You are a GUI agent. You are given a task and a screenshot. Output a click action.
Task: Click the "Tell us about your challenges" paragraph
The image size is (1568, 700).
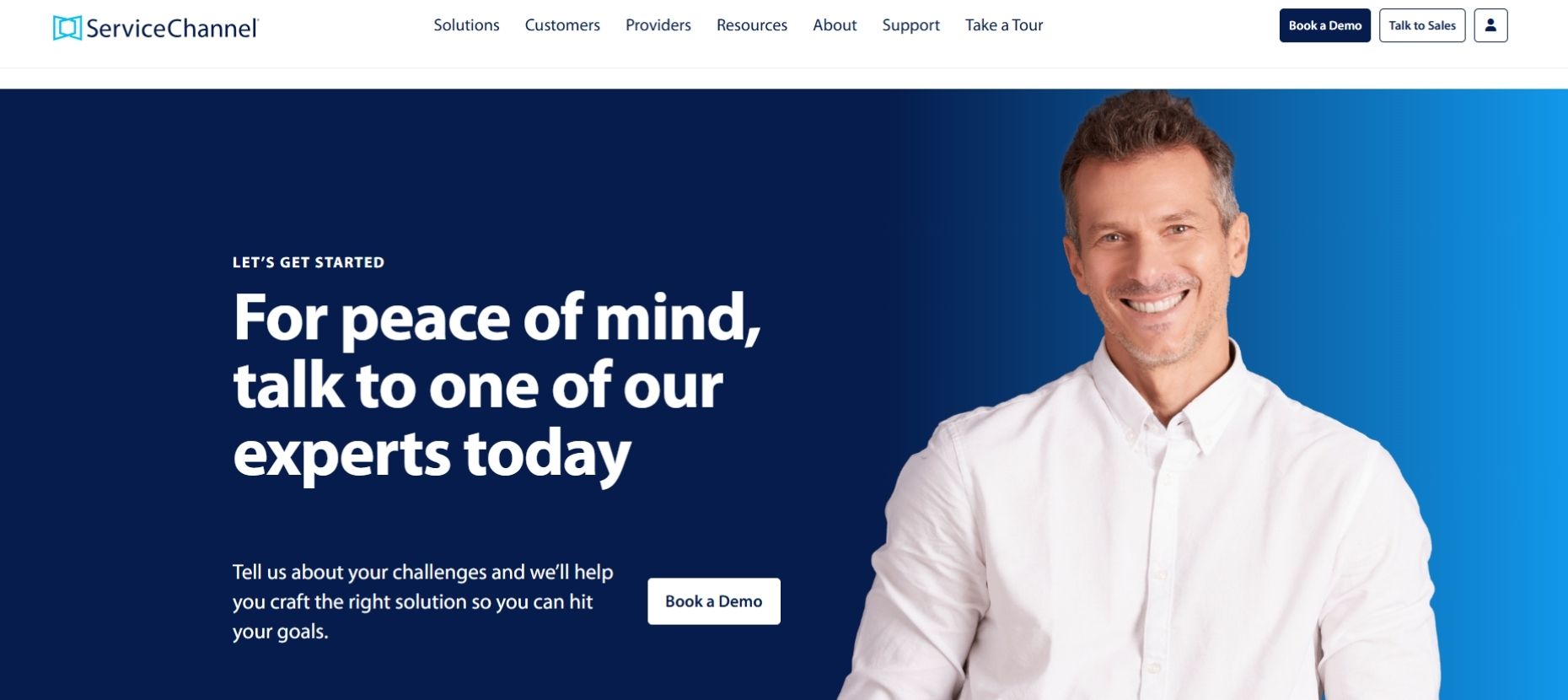422,601
